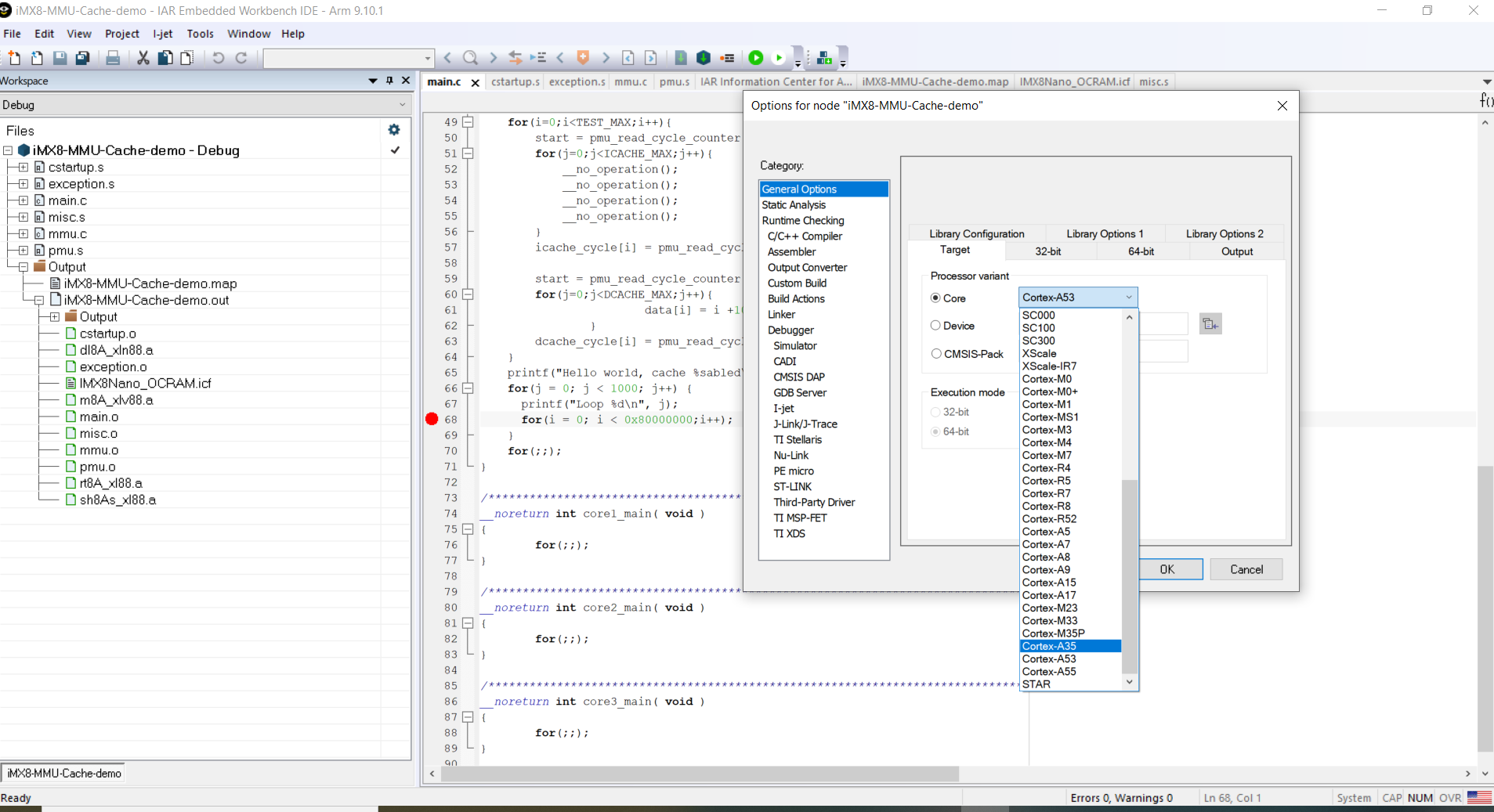Click the Cancel button in Options dialog
This screenshot has height=812, width=1494.
(1246, 569)
